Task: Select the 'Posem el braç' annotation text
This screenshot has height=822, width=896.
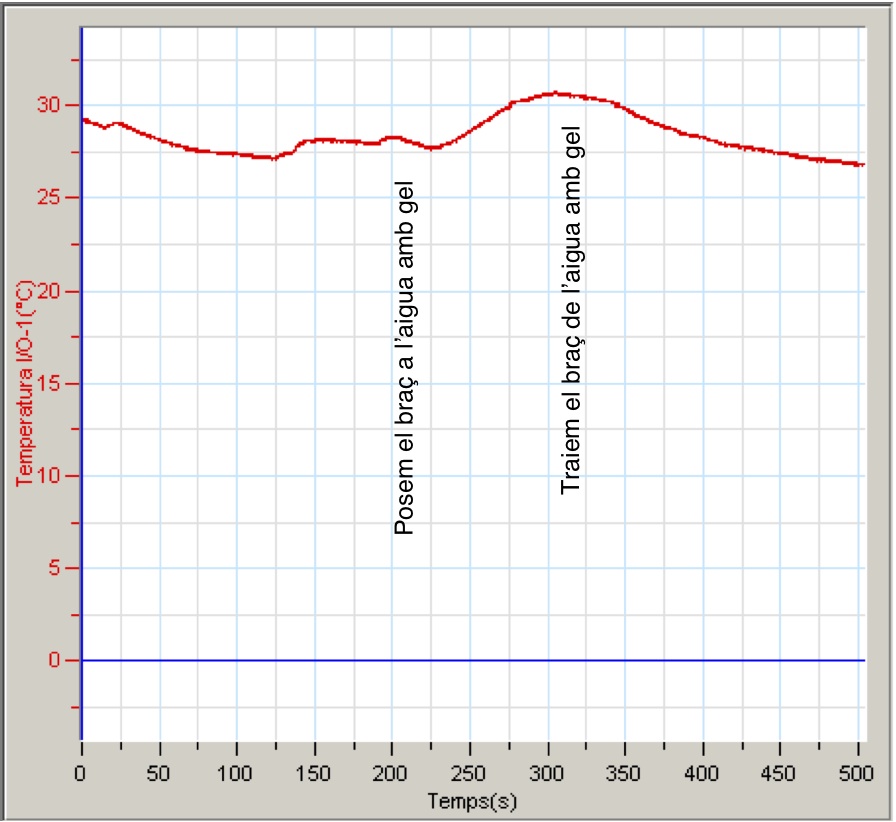Action: (404, 358)
